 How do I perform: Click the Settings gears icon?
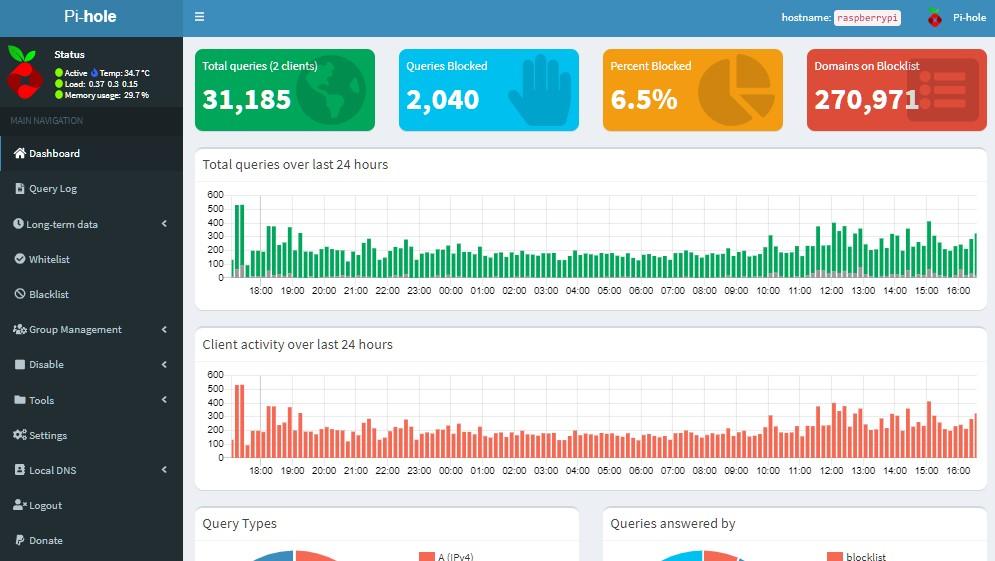pos(20,435)
